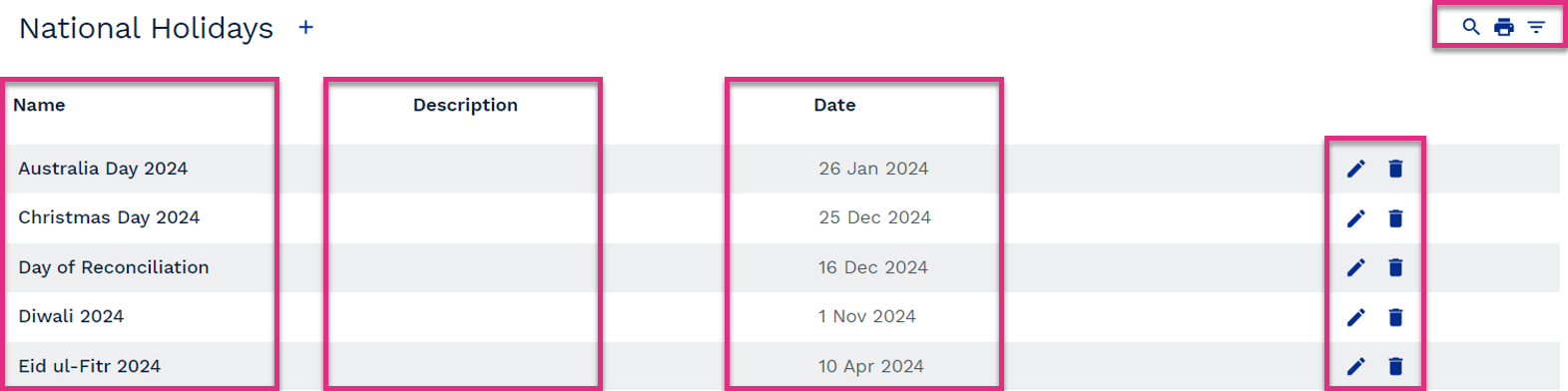Edit the Christmas Day 2024 entry
The height and width of the screenshot is (391, 1568).
pyautogui.click(x=1355, y=218)
